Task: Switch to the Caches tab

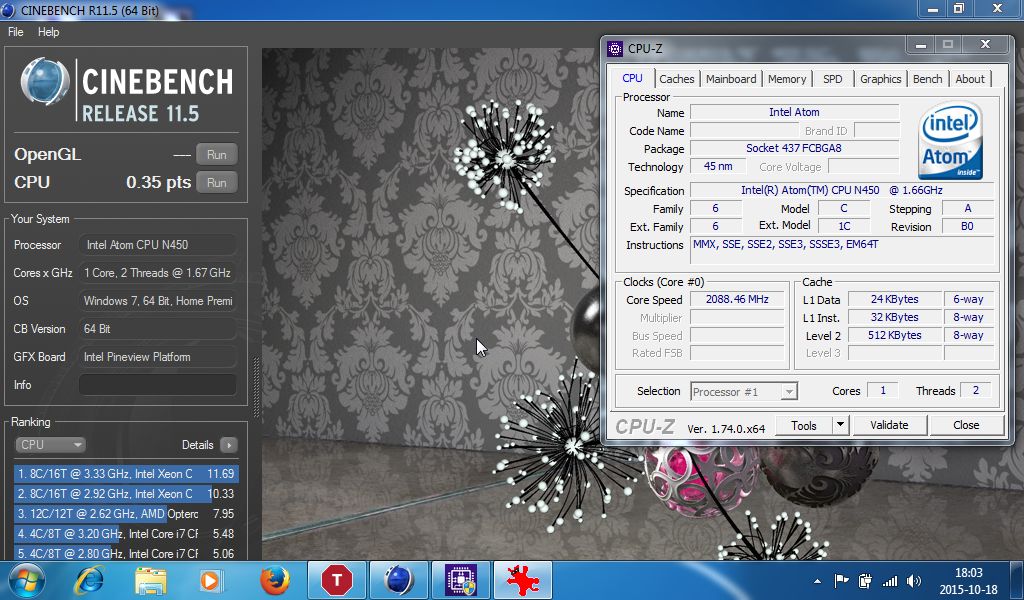Action: pyautogui.click(x=677, y=79)
